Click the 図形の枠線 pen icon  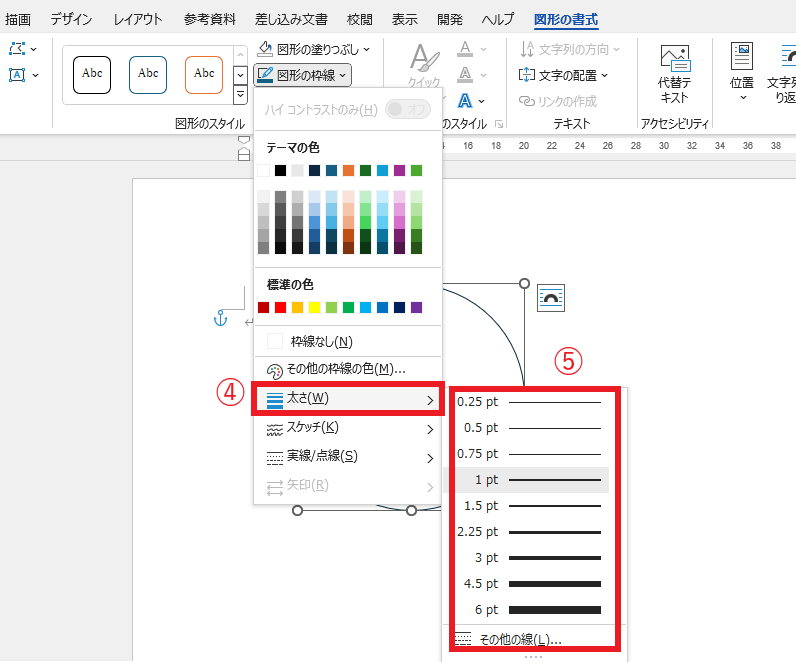tap(265, 75)
